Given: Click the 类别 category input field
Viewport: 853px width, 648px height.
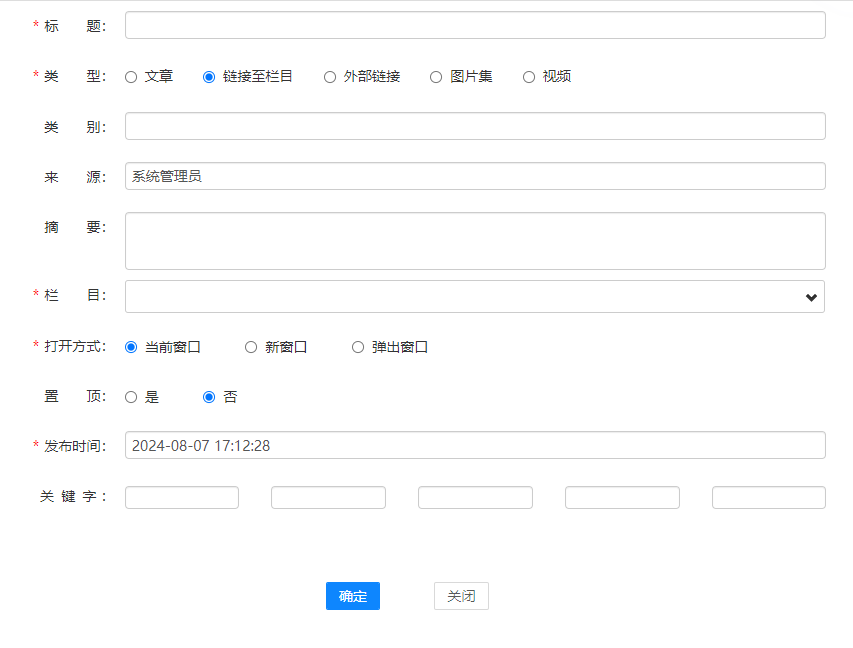Looking at the screenshot, I should (475, 126).
